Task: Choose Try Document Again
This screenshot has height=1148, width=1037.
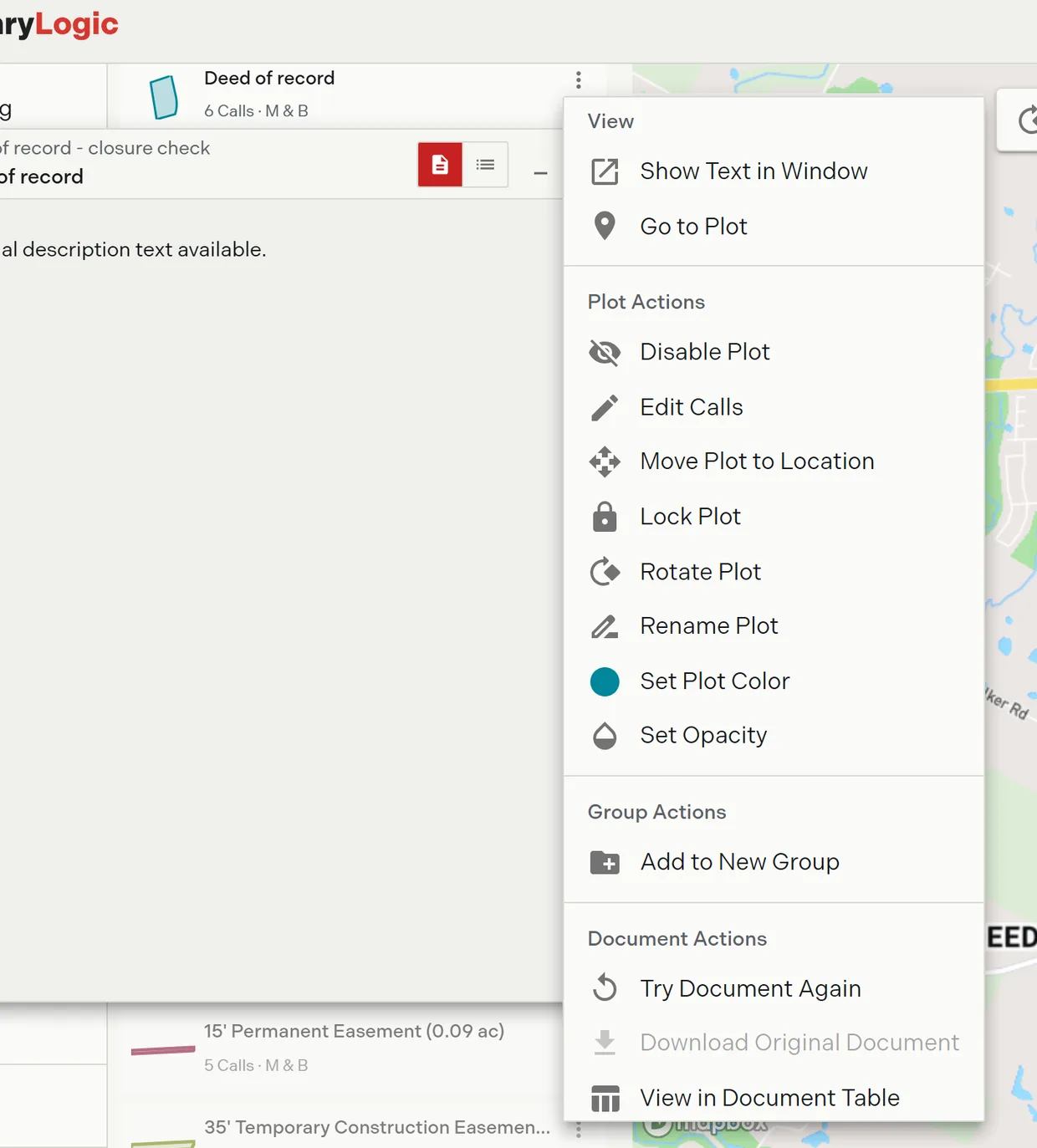Action: point(774,988)
